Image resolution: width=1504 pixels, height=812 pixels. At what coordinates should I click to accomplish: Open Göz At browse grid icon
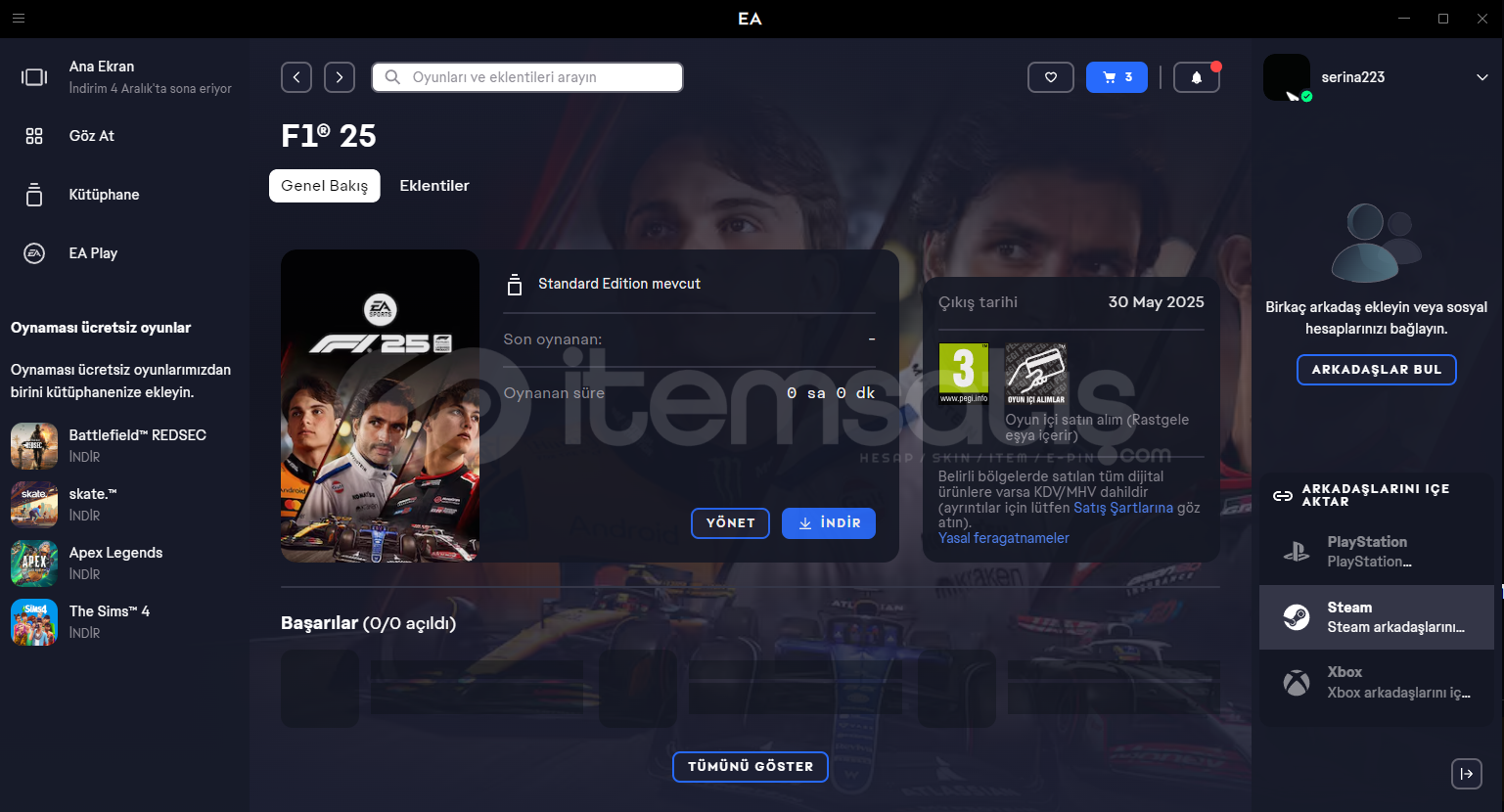34,136
